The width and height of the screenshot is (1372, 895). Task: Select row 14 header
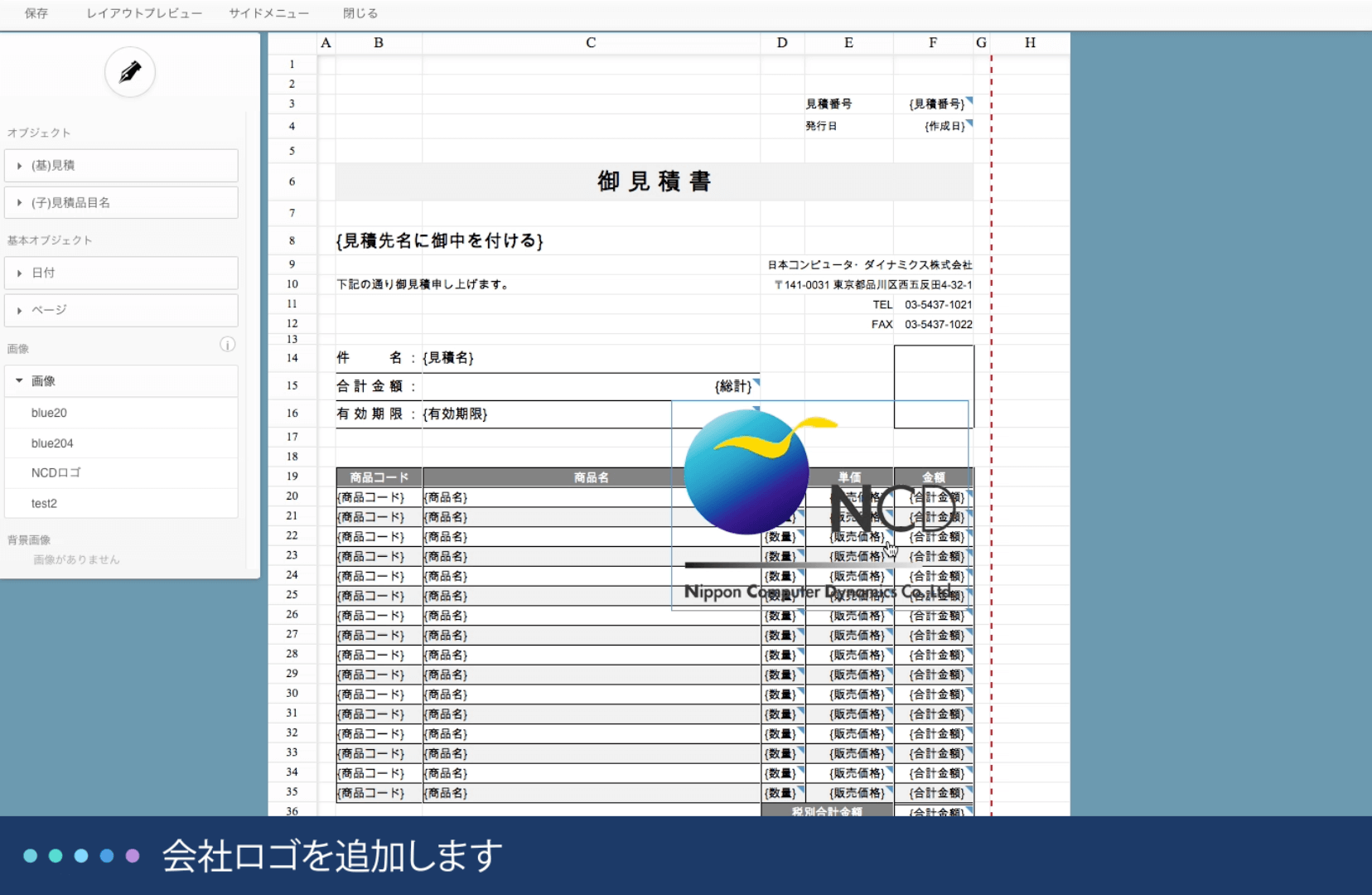click(292, 358)
